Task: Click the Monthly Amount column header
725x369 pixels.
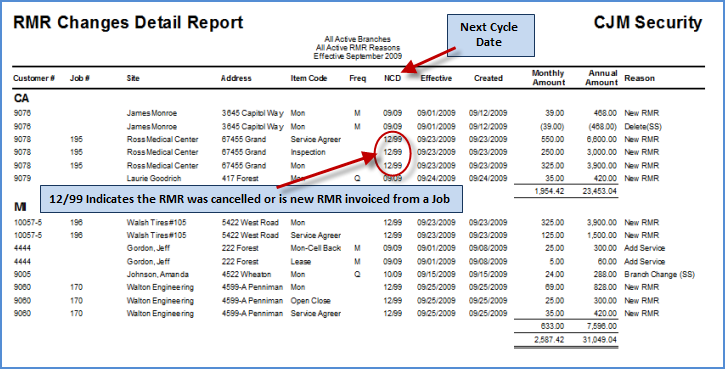Action: click(x=548, y=78)
